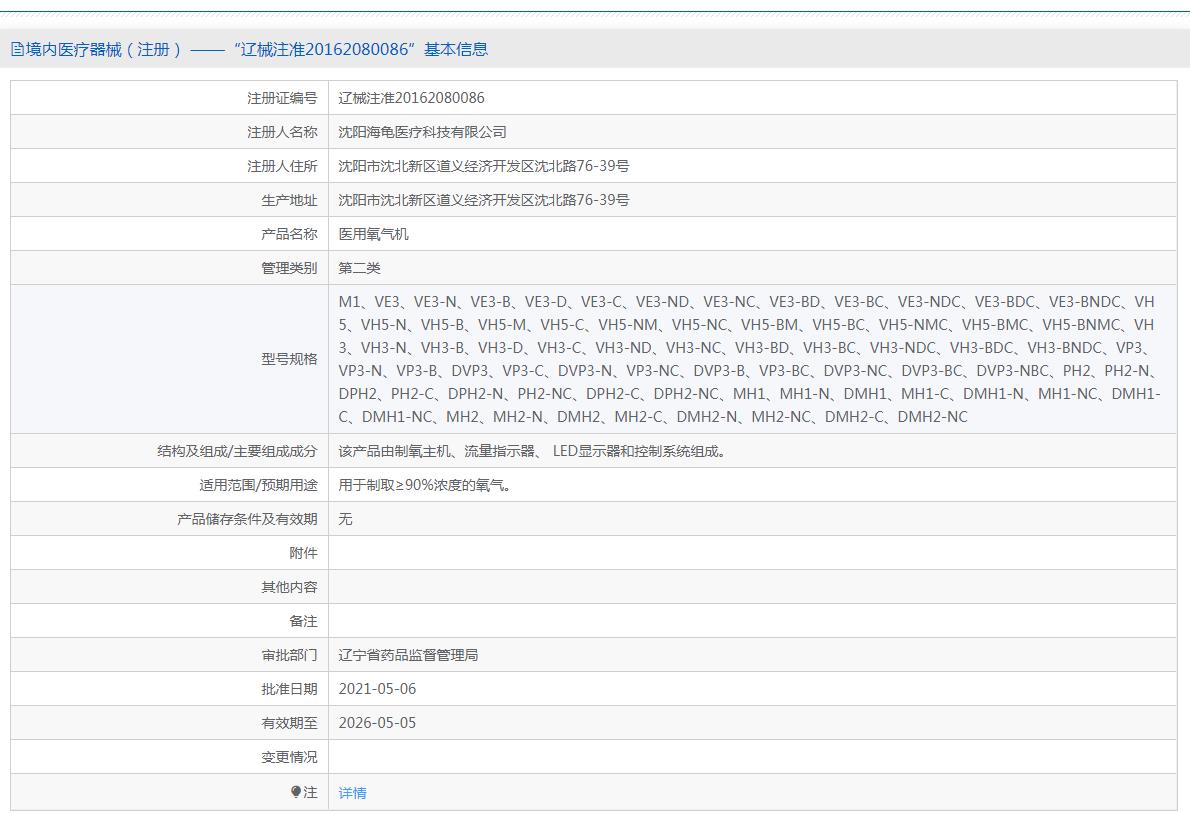1190x814 pixels.
Task: Click the bullet icon next to 注
Action: [296, 792]
